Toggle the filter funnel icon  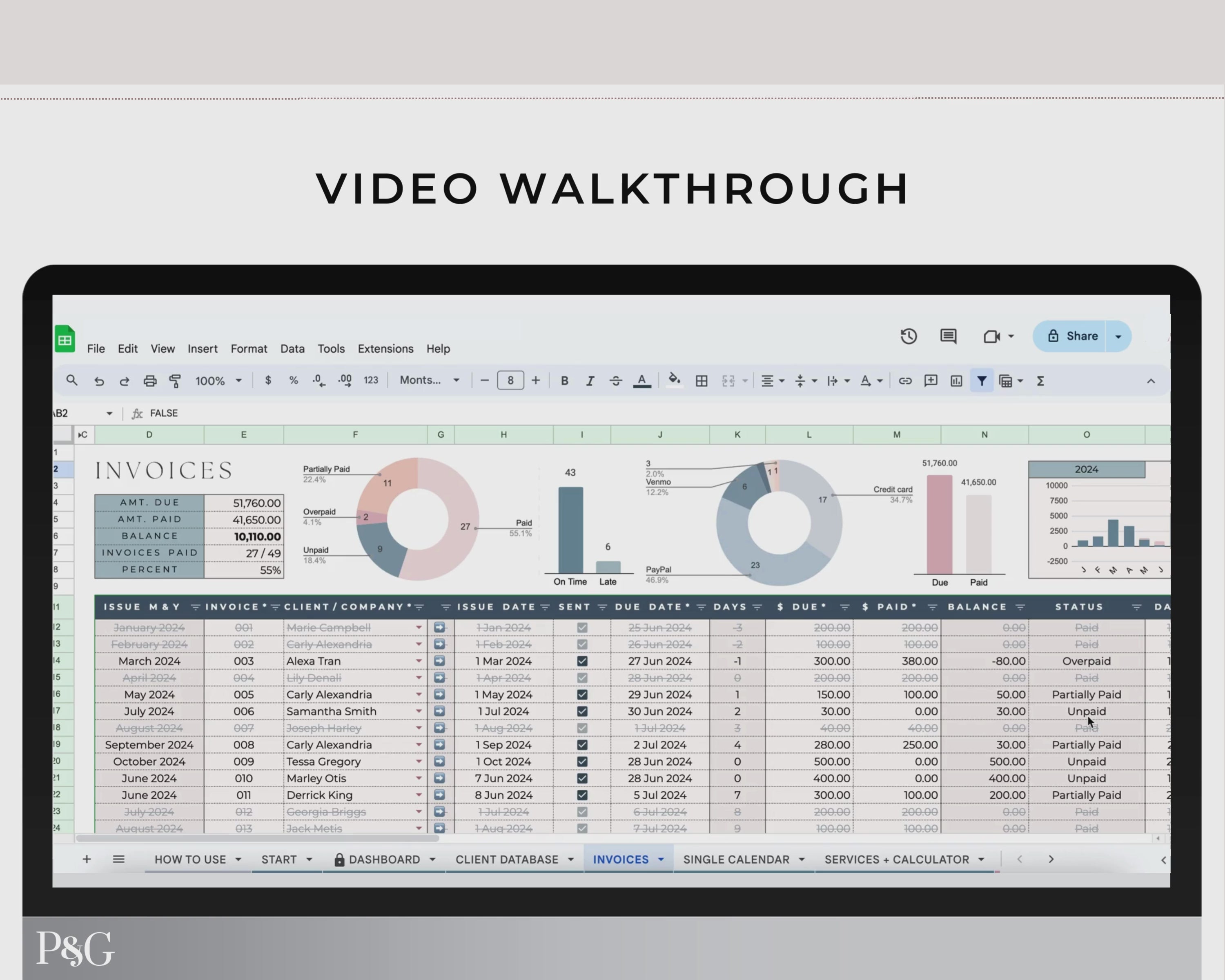[981, 381]
